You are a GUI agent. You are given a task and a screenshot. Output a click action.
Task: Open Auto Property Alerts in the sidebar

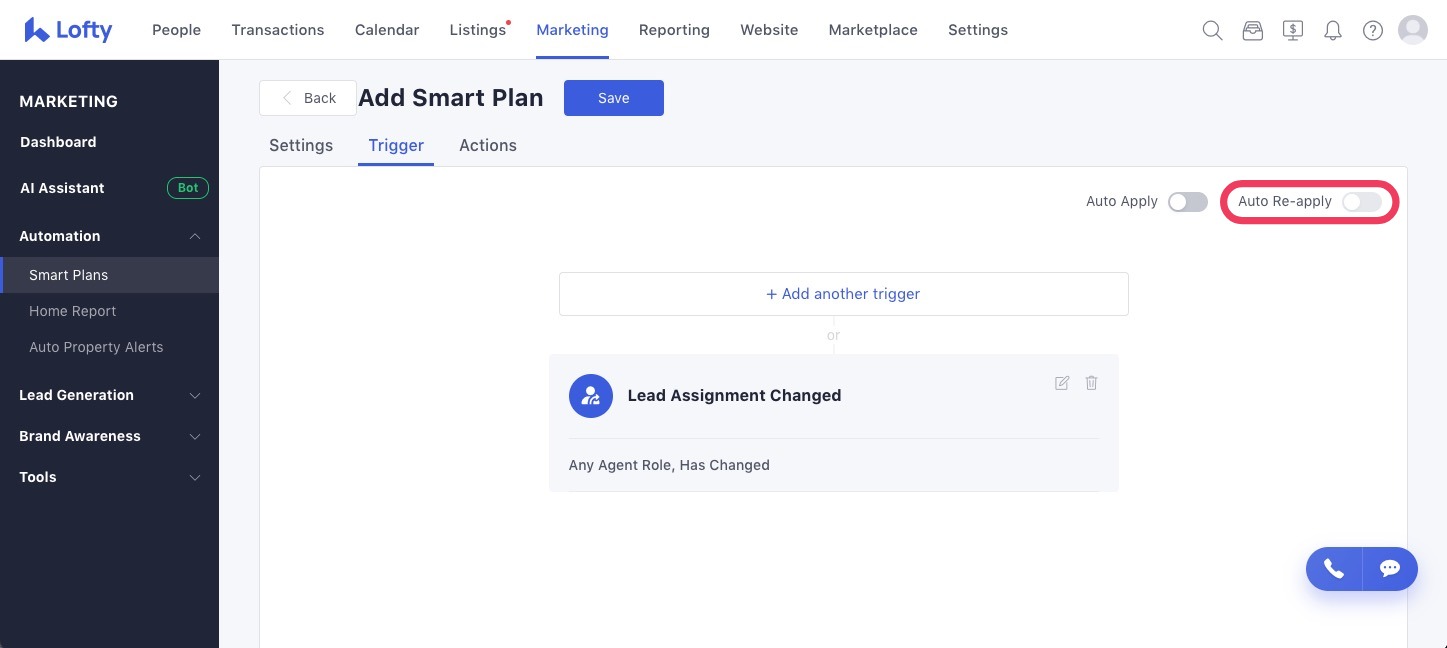pyautogui.click(x=96, y=347)
